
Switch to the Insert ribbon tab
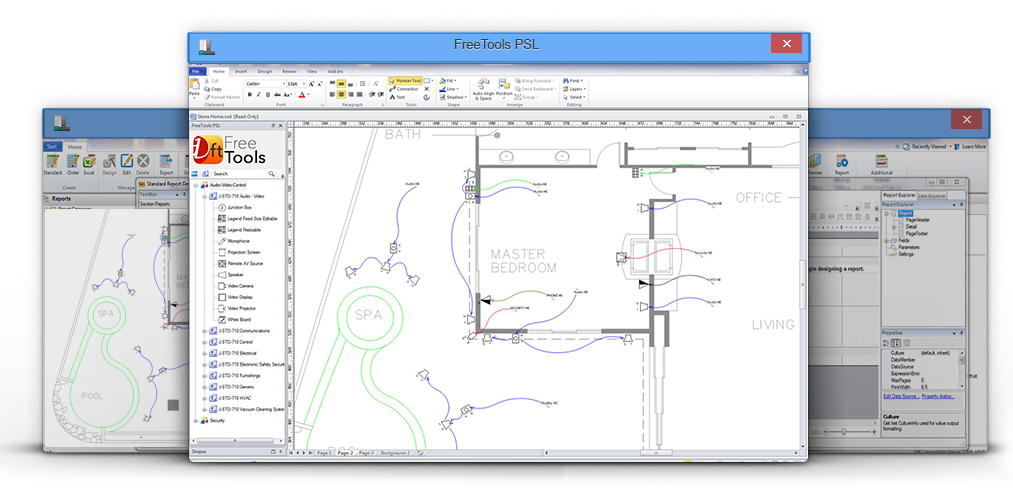coord(241,71)
